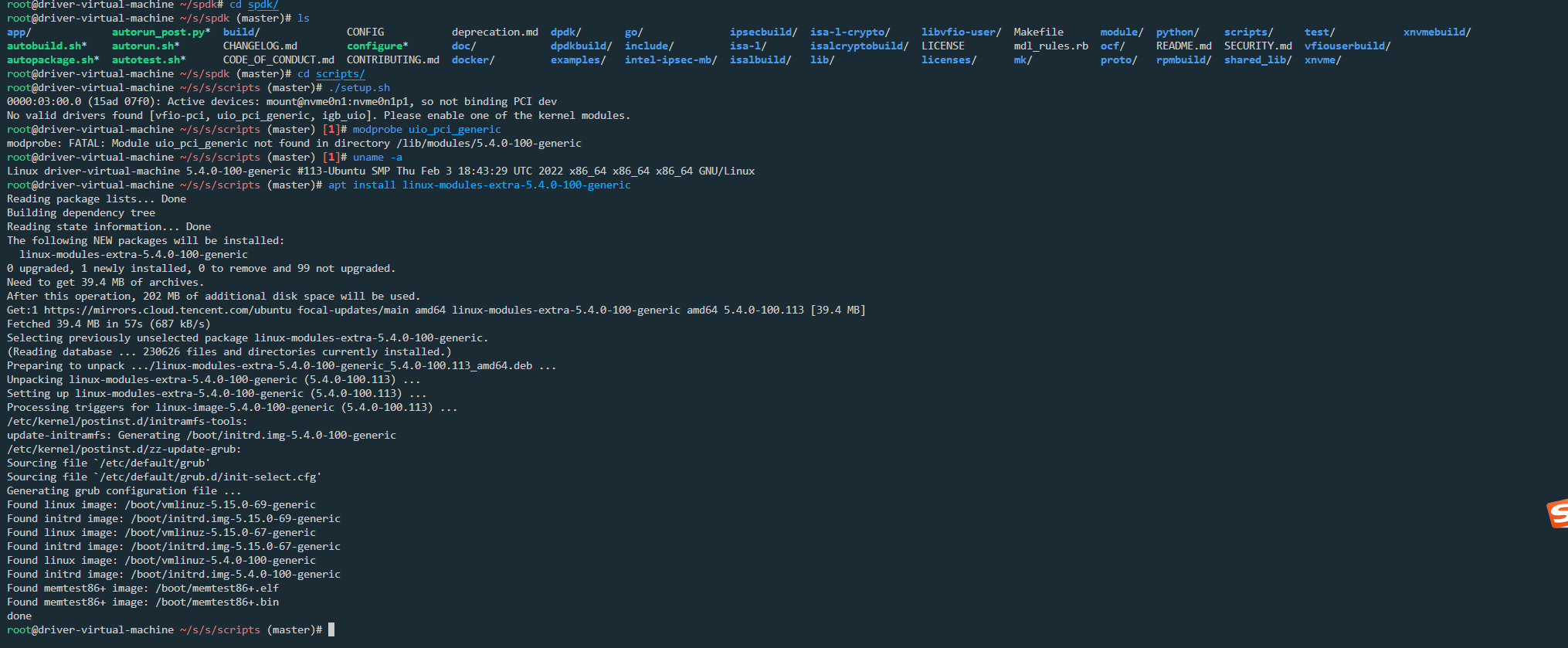The width and height of the screenshot is (1568, 648).
Task: Click autobuild.sh* file name
Action: coord(47,46)
